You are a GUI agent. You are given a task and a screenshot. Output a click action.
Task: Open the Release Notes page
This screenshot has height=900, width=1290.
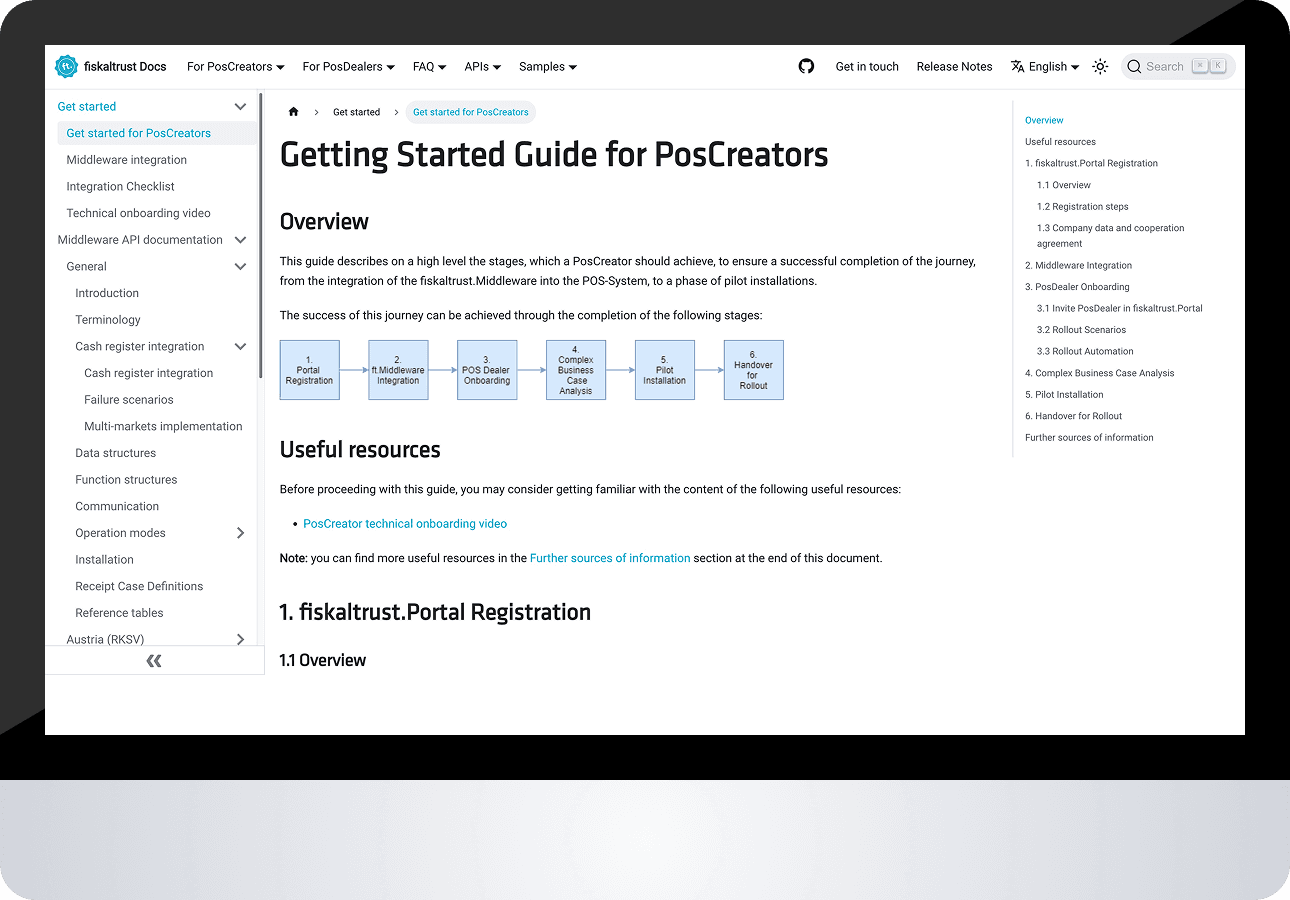click(954, 67)
